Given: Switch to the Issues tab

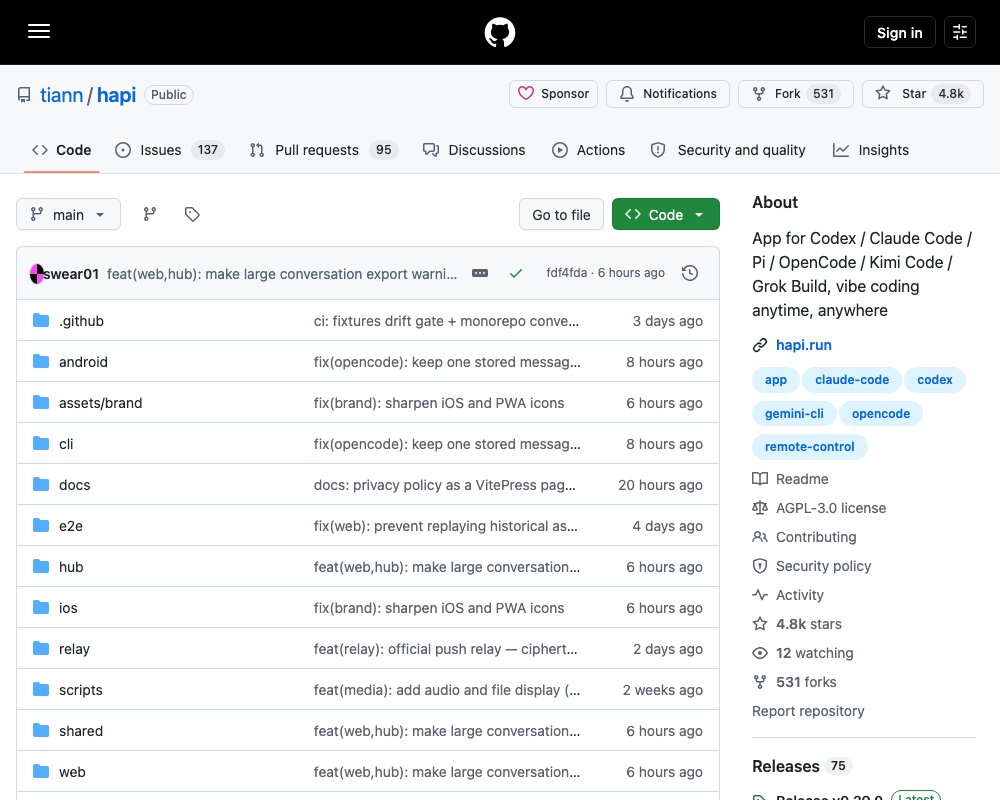Looking at the screenshot, I should (169, 150).
